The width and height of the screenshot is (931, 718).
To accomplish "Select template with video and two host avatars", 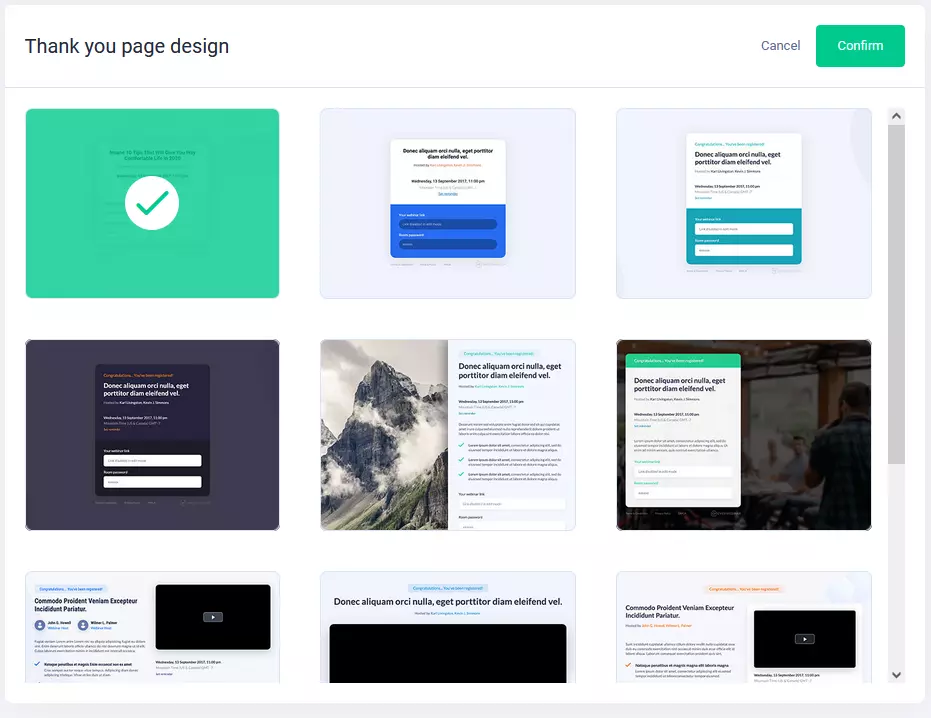I will (x=152, y=627).
